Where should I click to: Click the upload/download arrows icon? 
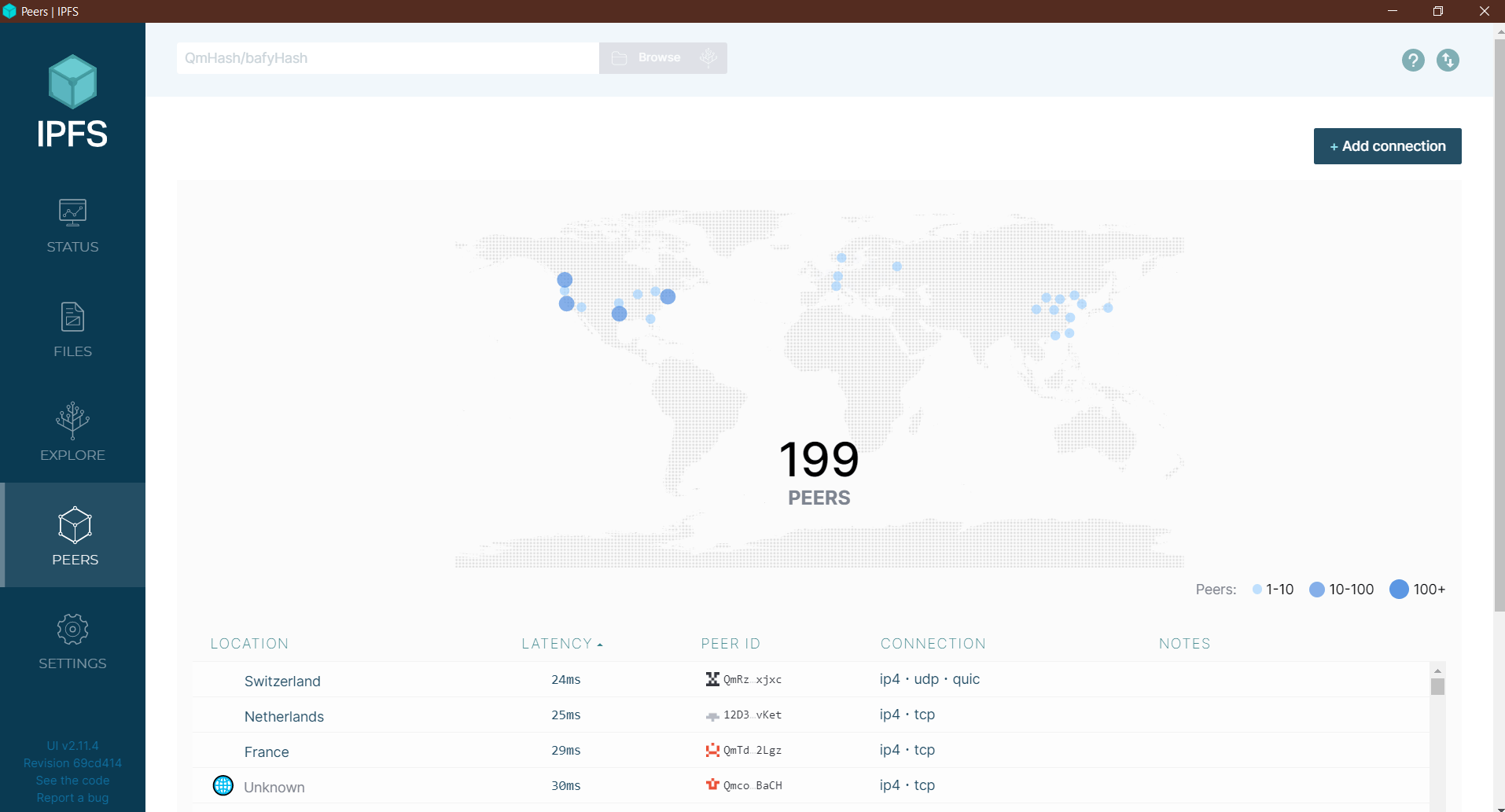(x=1448, y=60)
